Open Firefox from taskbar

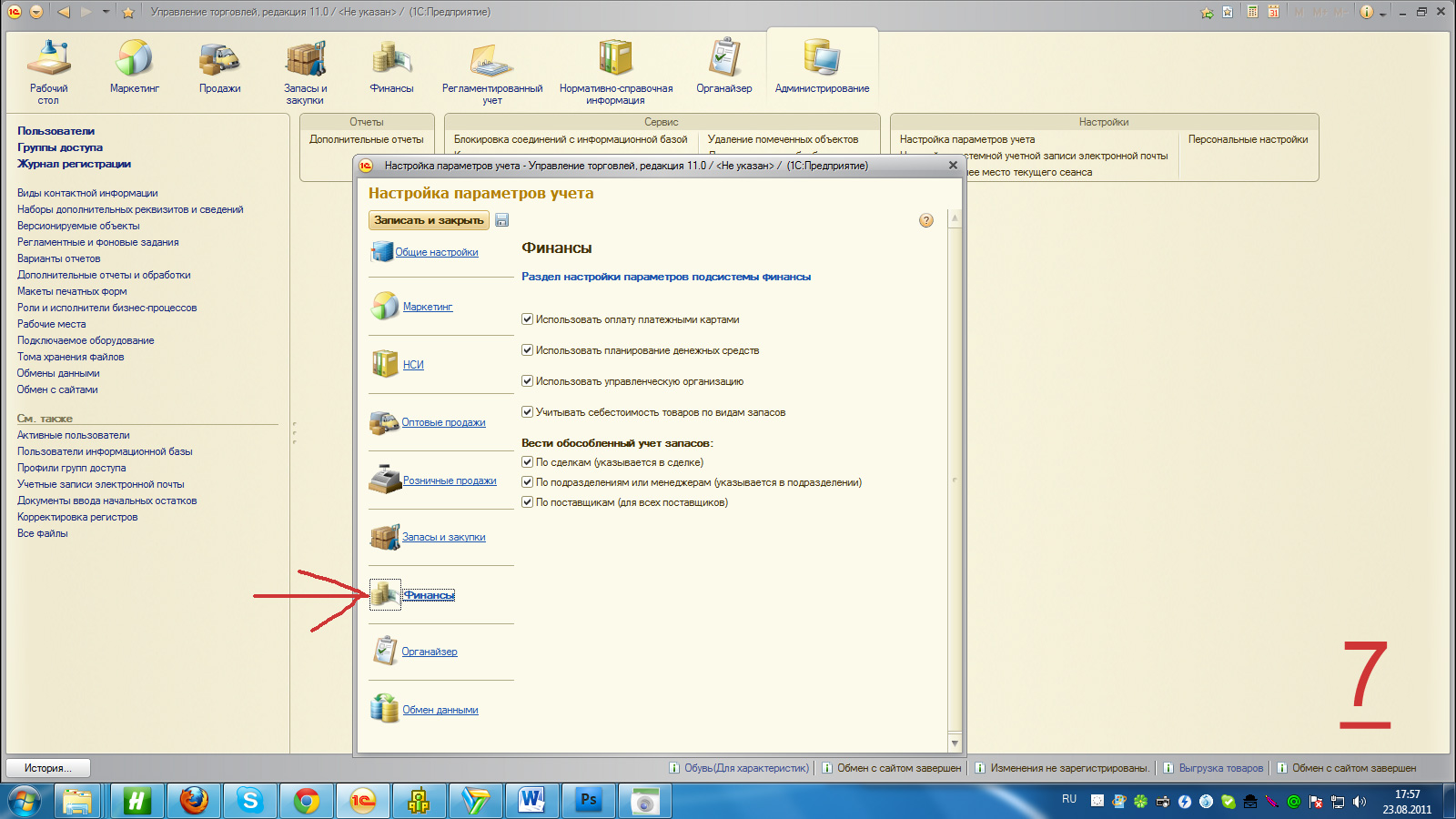coord(193,801)
